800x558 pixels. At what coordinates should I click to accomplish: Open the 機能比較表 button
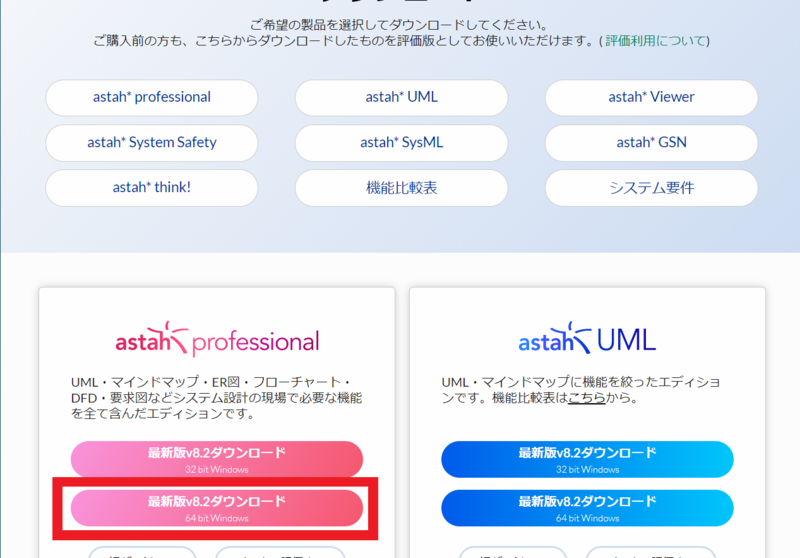pyautogui.click(x=402, y=188)
